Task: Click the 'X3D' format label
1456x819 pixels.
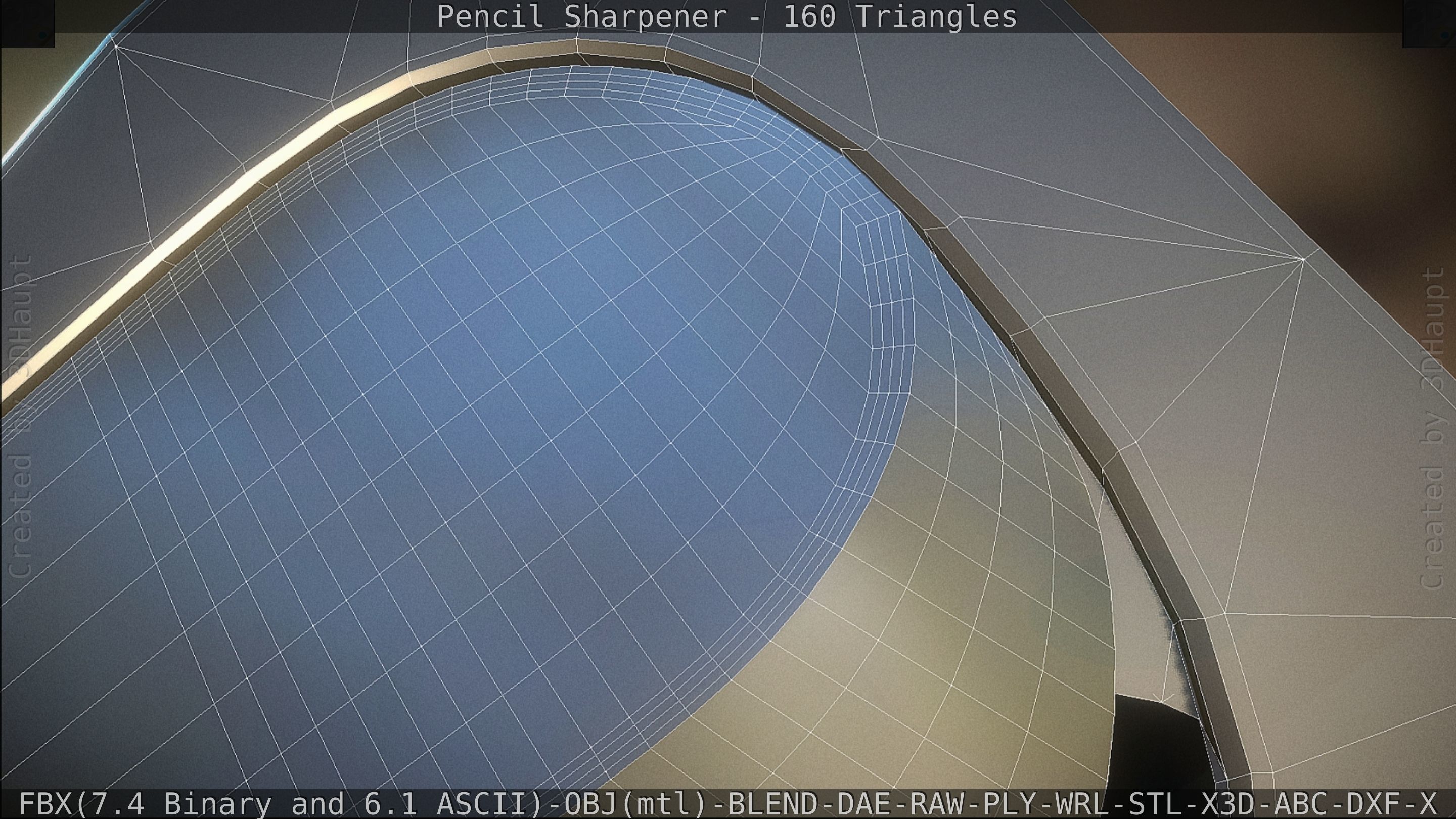Action: [1227, 804]
